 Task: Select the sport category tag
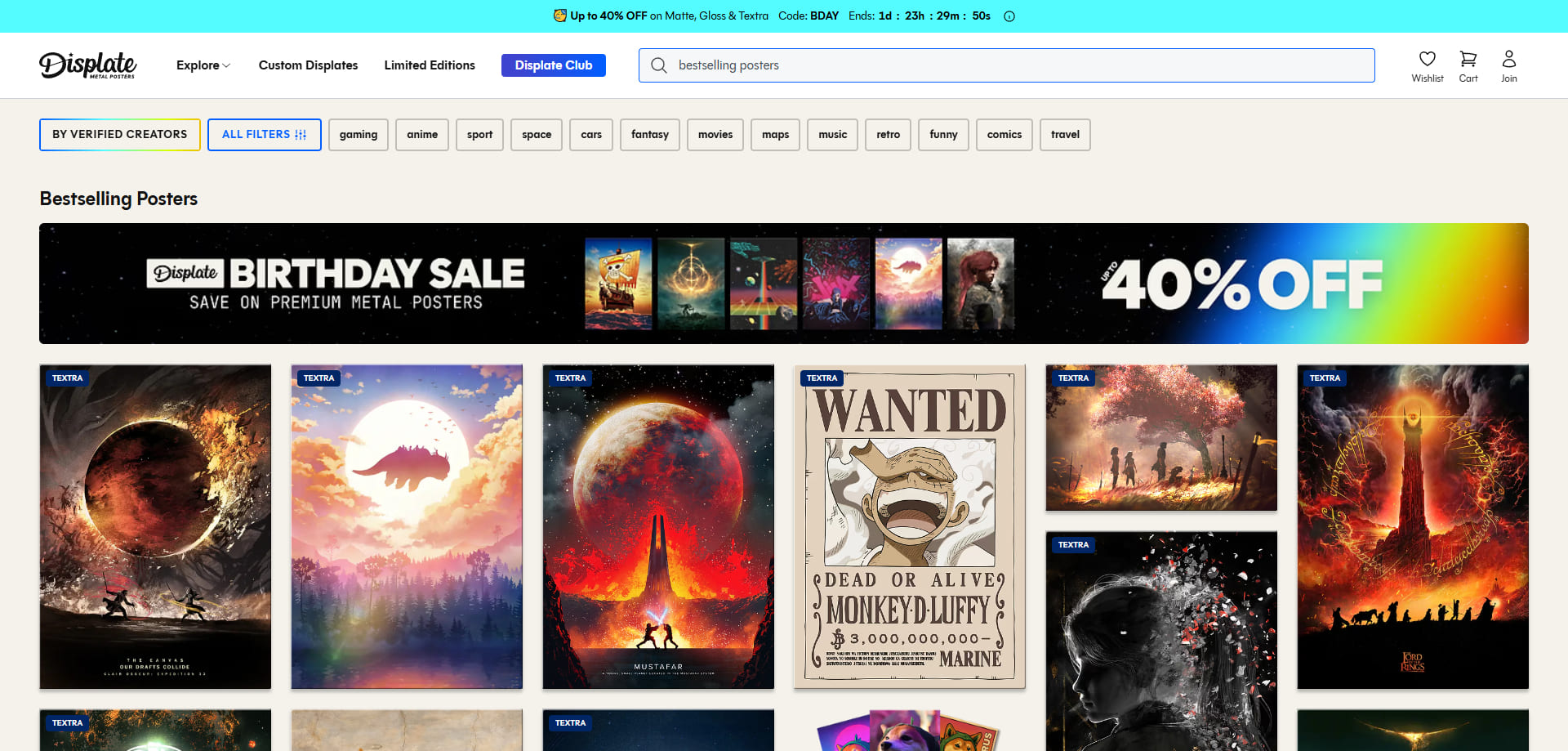pyautogui.click(x=479, y=135)
